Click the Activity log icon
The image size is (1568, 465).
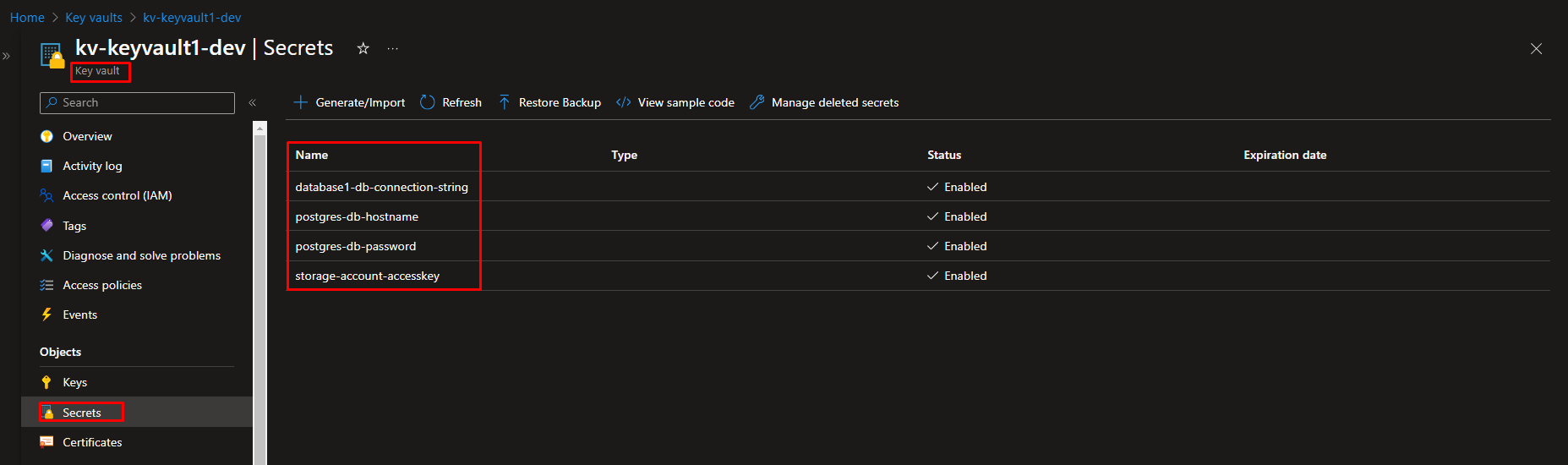point(47,166)
